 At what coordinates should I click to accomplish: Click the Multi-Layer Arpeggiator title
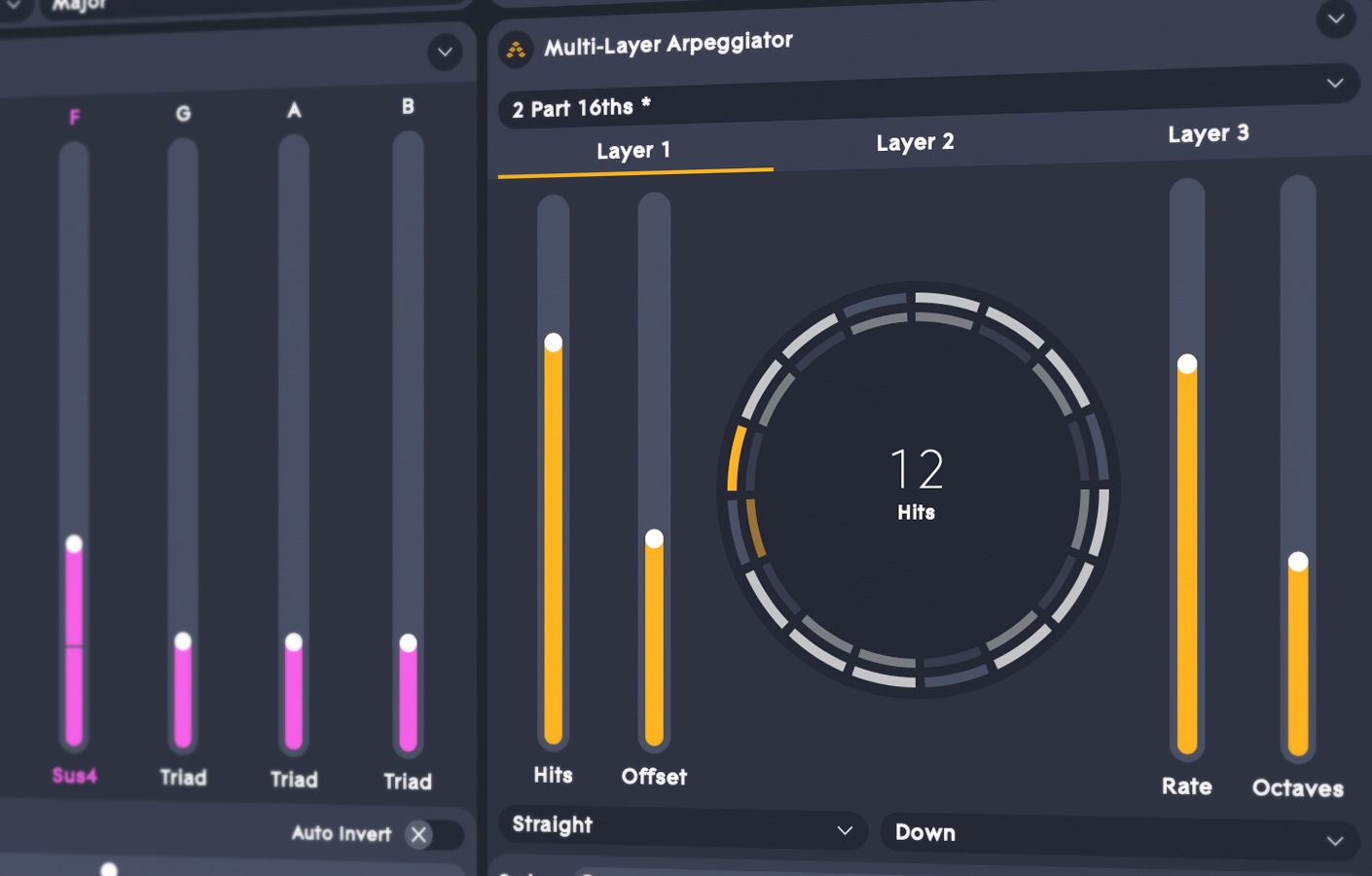[x=668, y=44]
